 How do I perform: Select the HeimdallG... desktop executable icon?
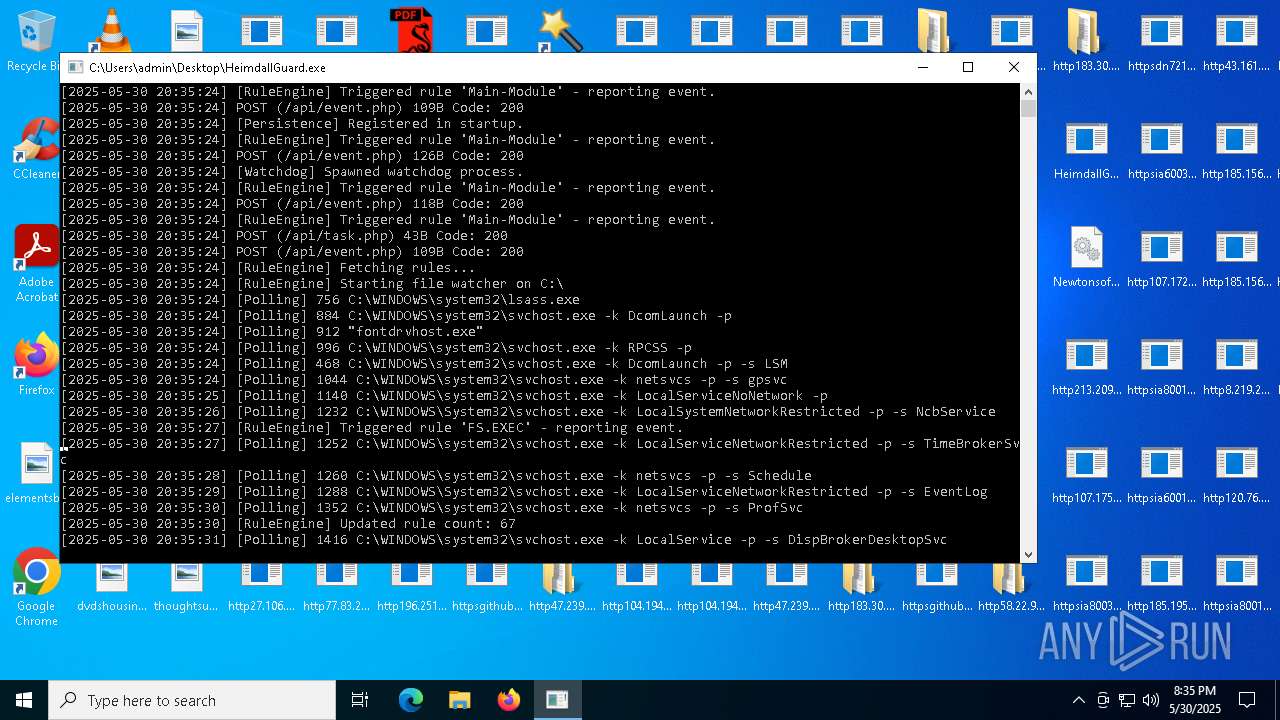tap(1086, 150)
